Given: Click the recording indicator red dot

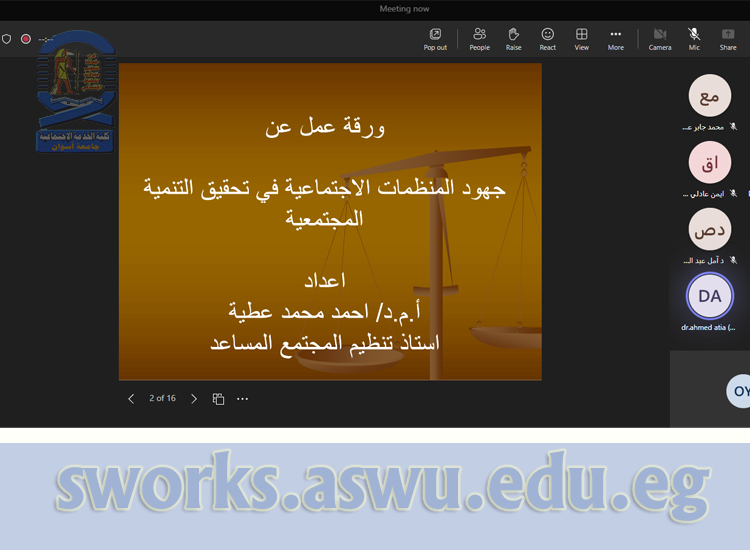Looking at the screenshot, I should click(26, 39).
